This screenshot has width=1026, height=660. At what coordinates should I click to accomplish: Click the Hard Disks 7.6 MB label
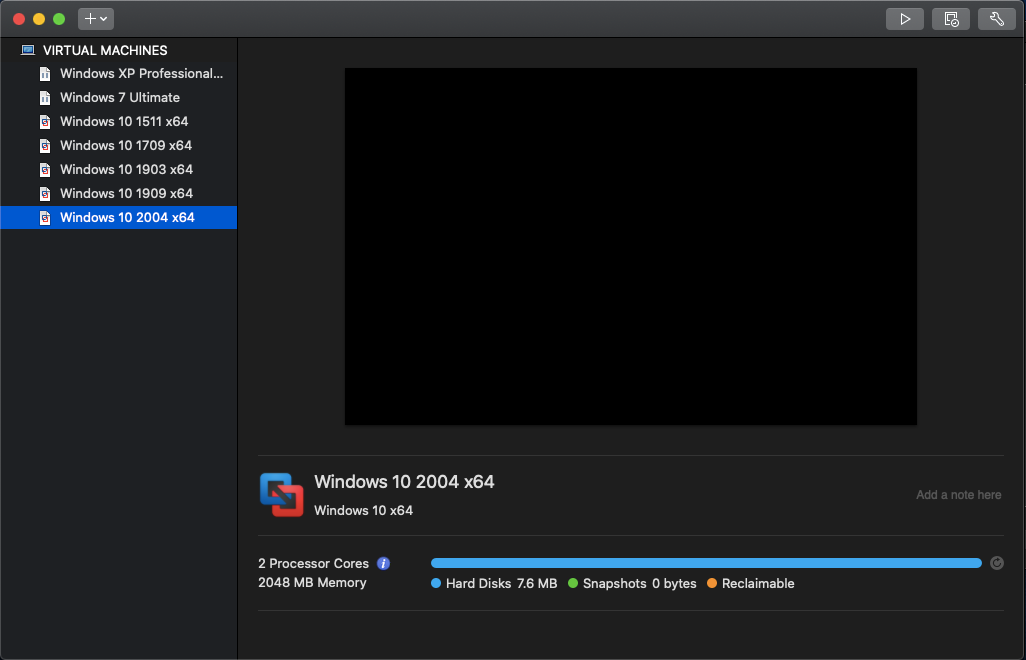coord(501,583)
